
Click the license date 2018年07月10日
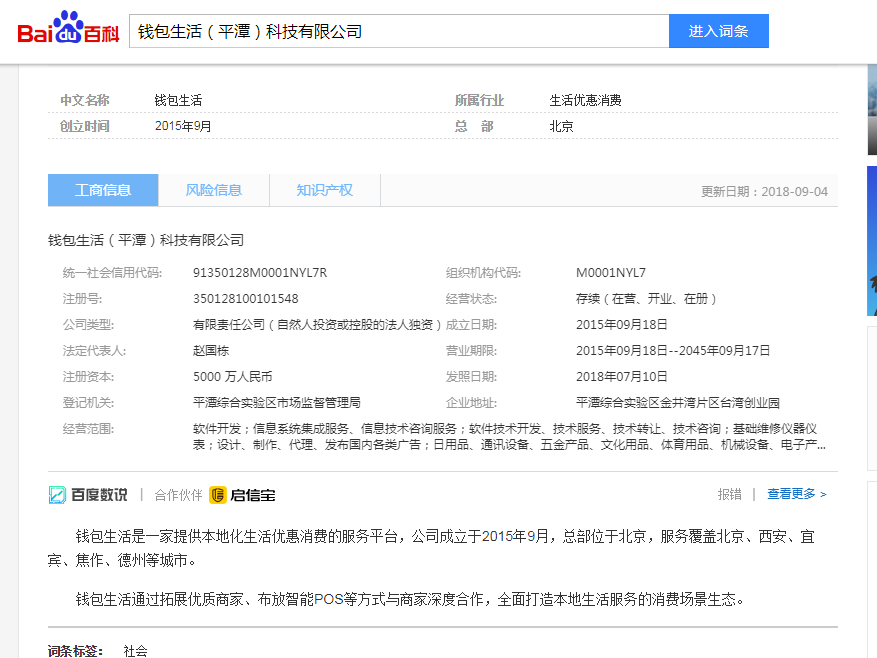tap(621, 377)
